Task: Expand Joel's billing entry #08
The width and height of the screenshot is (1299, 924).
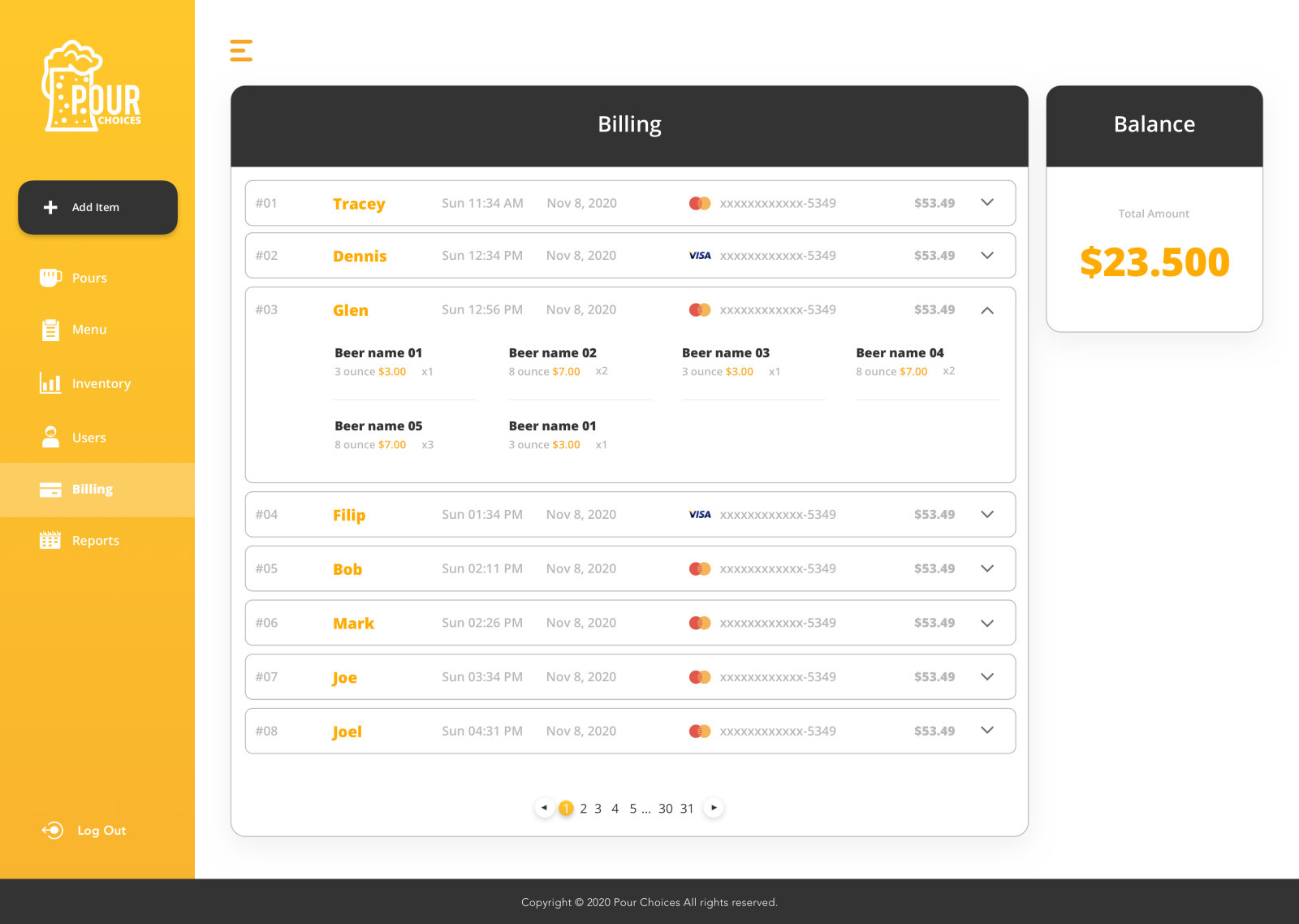Action: (987, 731)
